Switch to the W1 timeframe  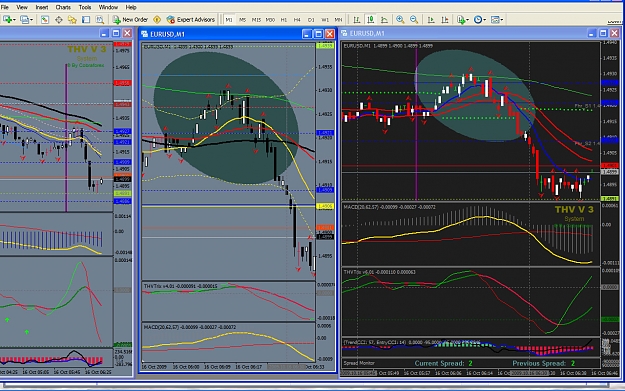[x=325, y=20]
